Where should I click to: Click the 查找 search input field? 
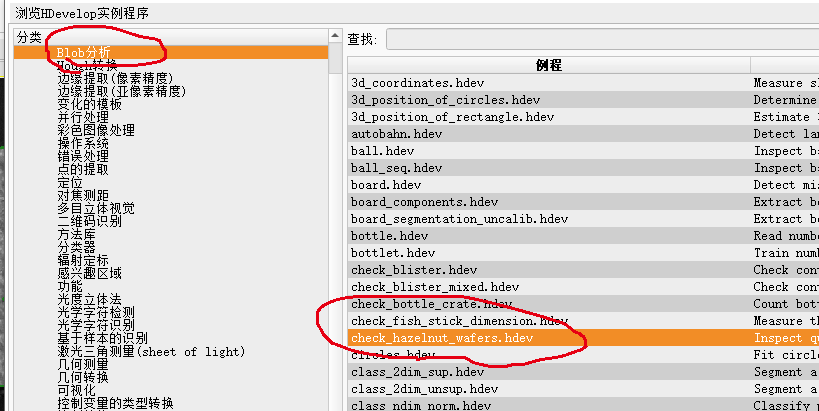coord(600,39)
